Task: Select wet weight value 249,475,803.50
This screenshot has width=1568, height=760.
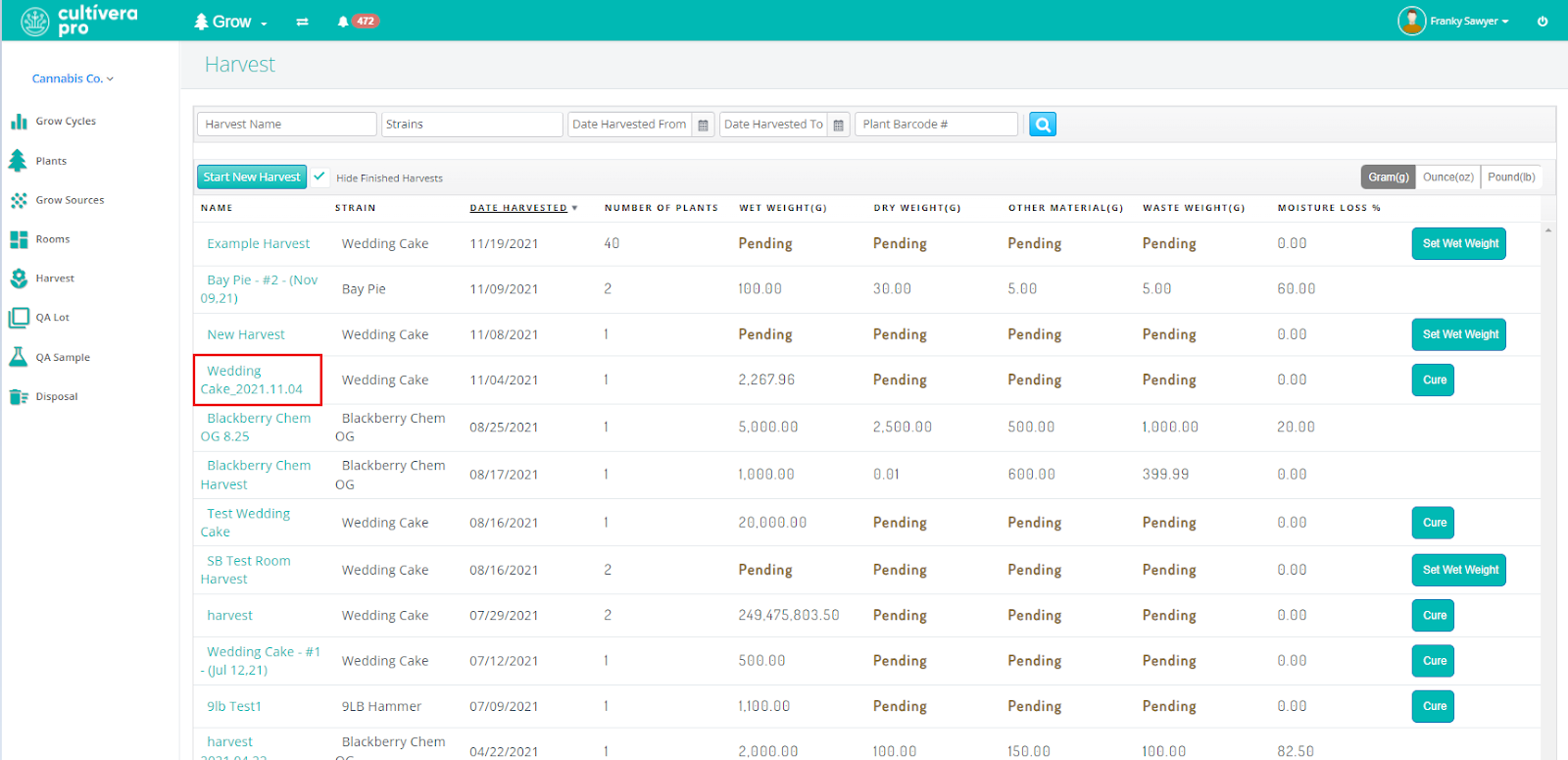Action: point(789,616)
